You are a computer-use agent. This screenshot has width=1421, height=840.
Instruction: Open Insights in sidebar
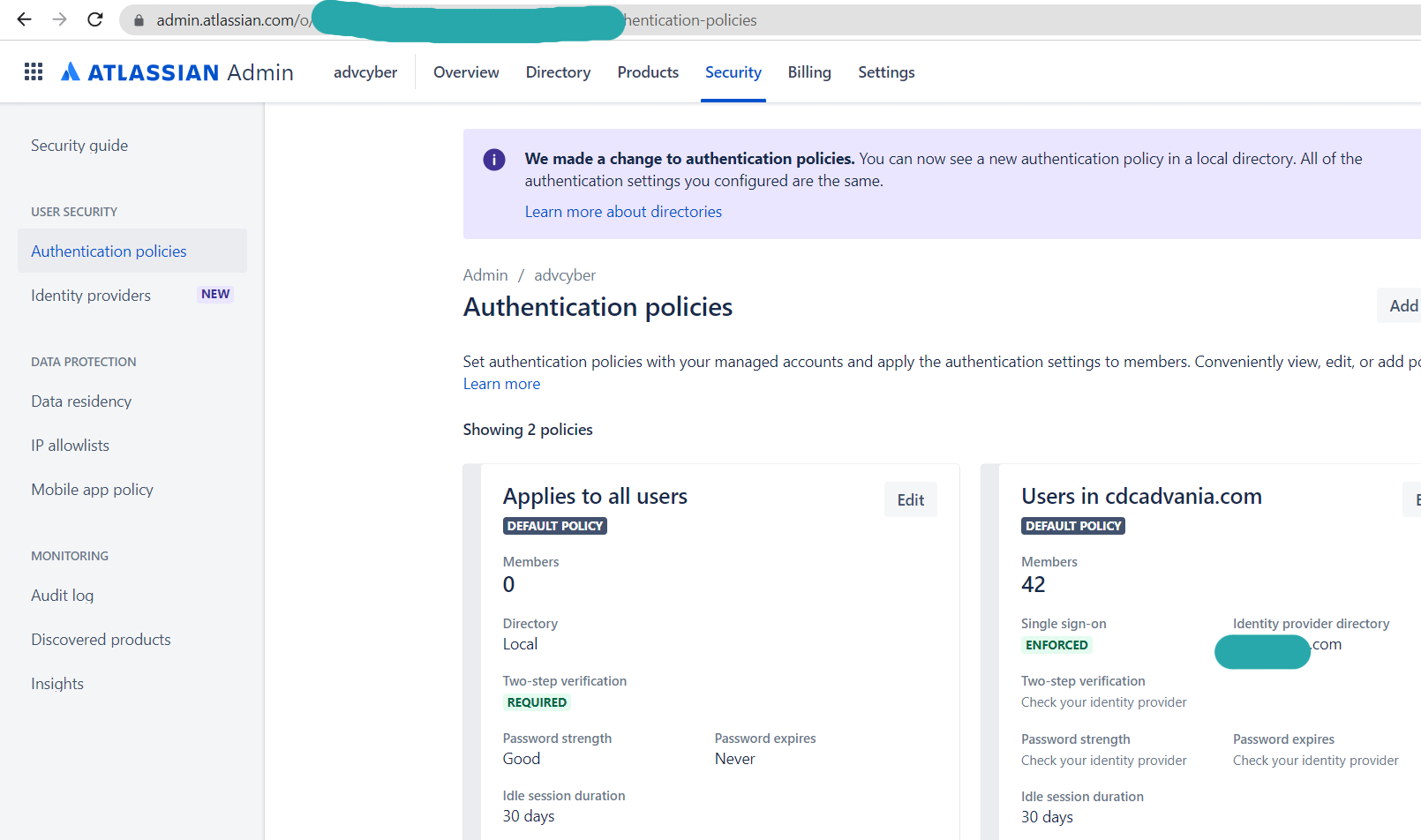point(57,684)
